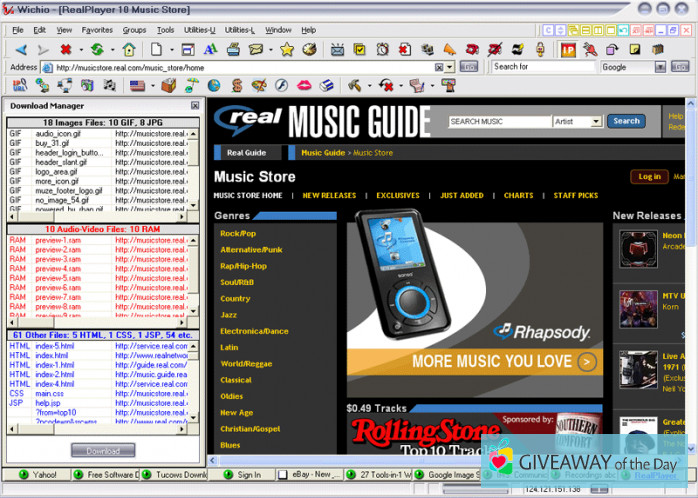Click the Print page icon
Image resolution: width=698 pixels, height=498 pixels.
(x=233, y=49)
